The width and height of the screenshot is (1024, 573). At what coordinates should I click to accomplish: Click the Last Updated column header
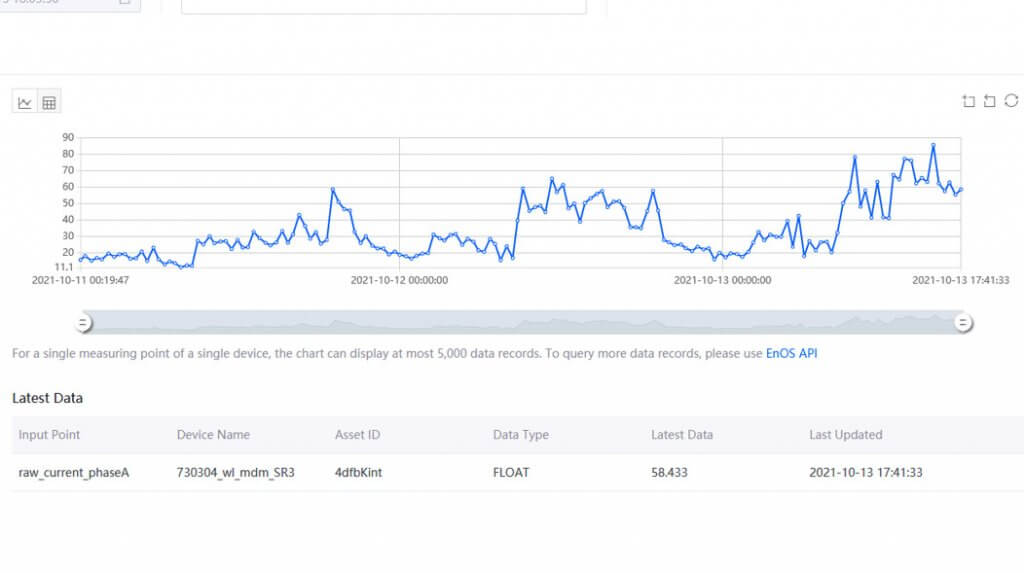click(845, 434)
